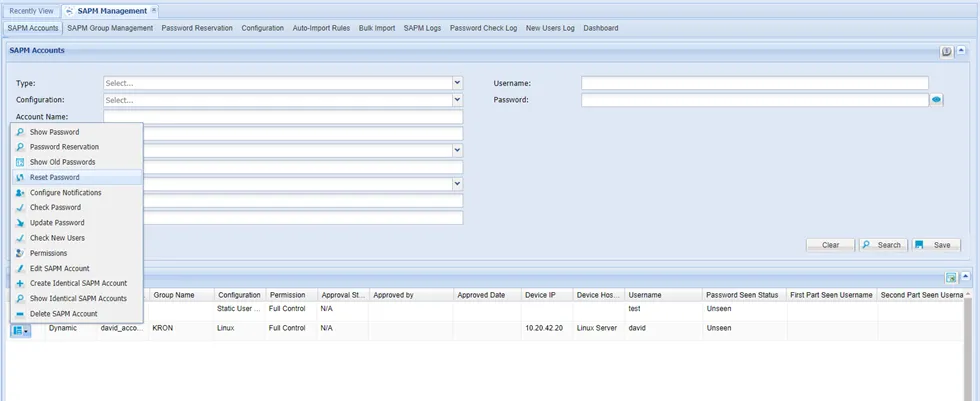Screen dimensions: 980x401
Task: Choose Show Identical SAPM Accounts
Action: (x=77, y=299)
